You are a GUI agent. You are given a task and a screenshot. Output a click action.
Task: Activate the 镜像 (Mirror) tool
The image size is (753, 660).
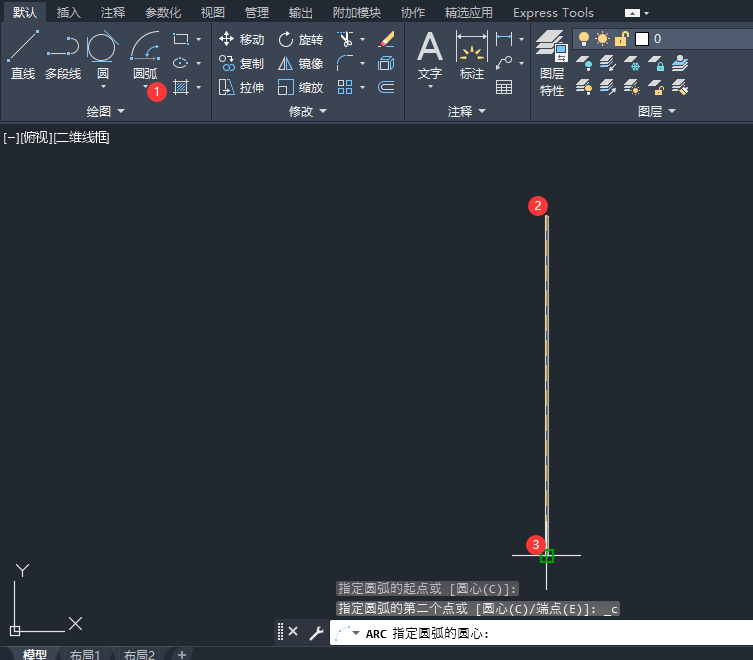pos(301,63)
